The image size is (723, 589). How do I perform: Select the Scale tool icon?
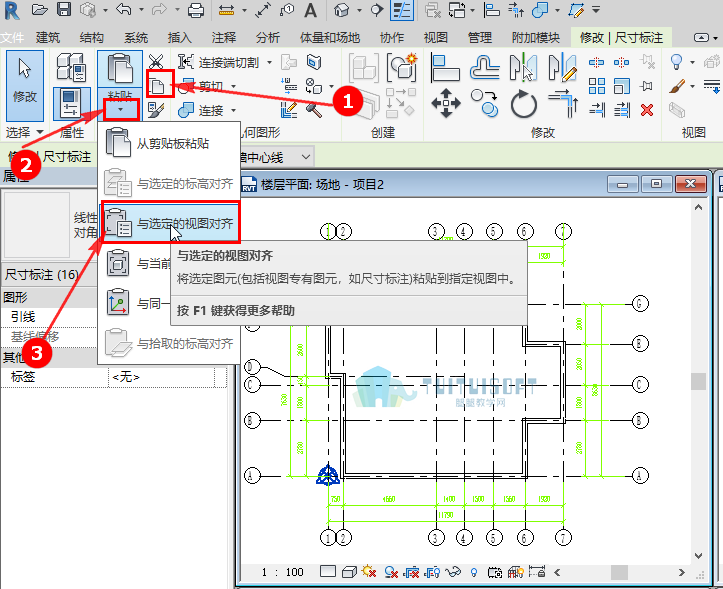point(622,86)
